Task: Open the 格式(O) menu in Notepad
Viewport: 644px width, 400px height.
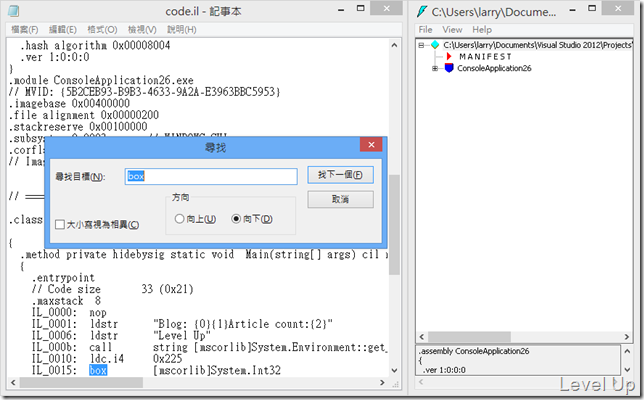Action: click(102, 30)
